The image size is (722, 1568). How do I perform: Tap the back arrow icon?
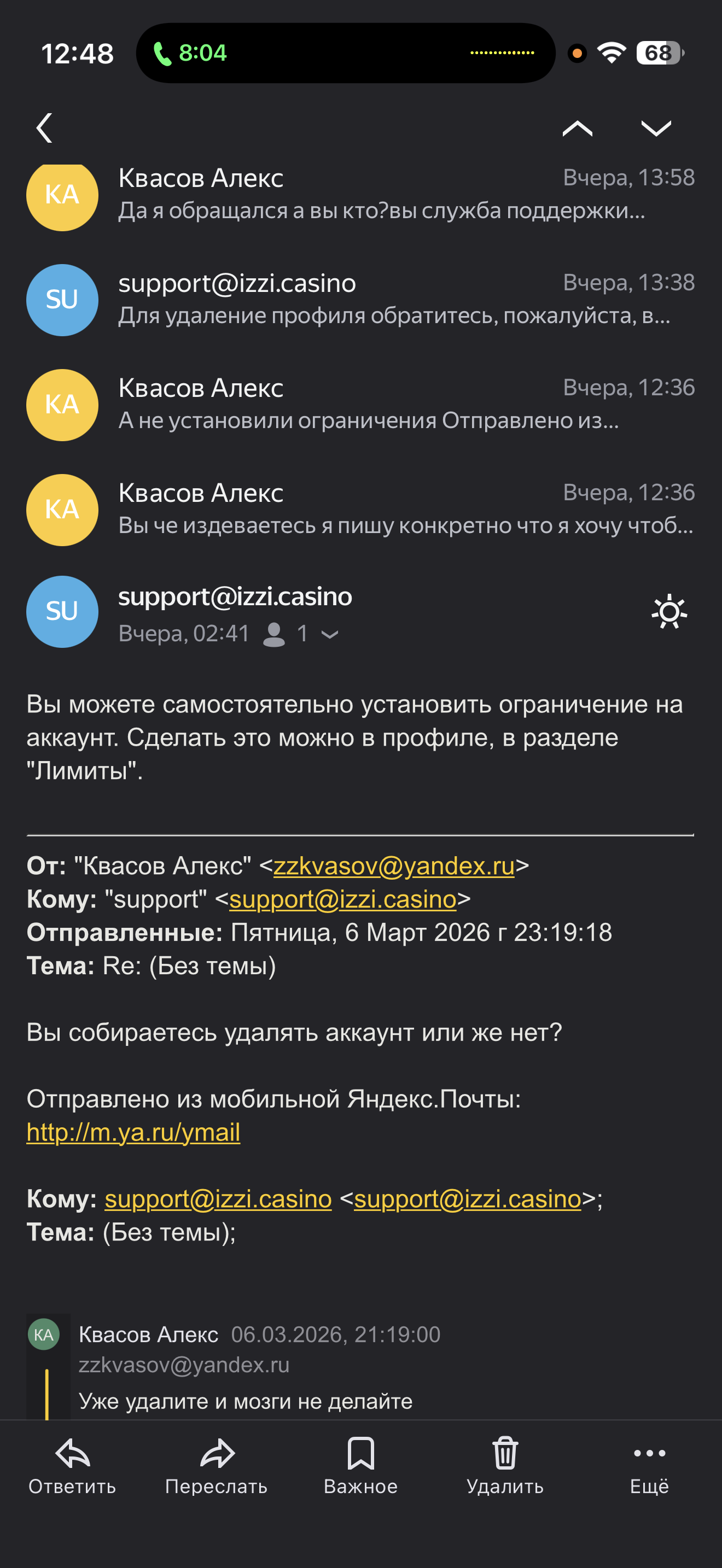44,128
